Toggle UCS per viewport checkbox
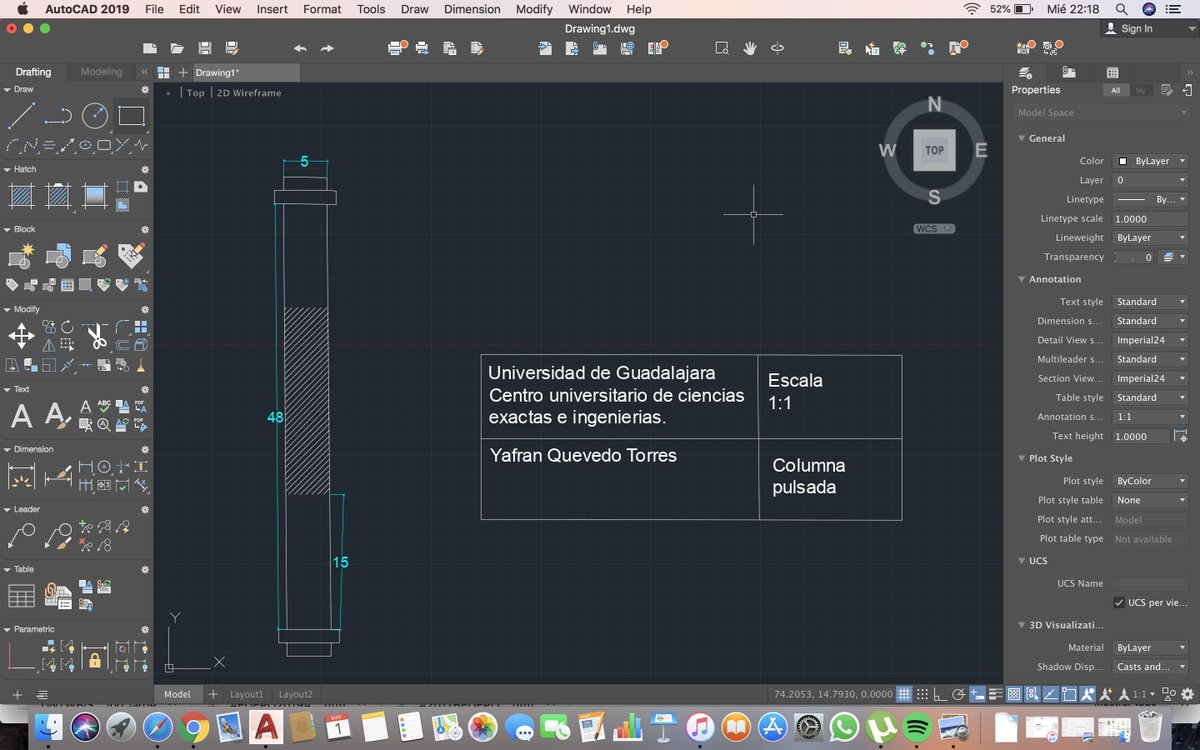This screenshot has width=1200, height=750. [x=1118, y=603]
